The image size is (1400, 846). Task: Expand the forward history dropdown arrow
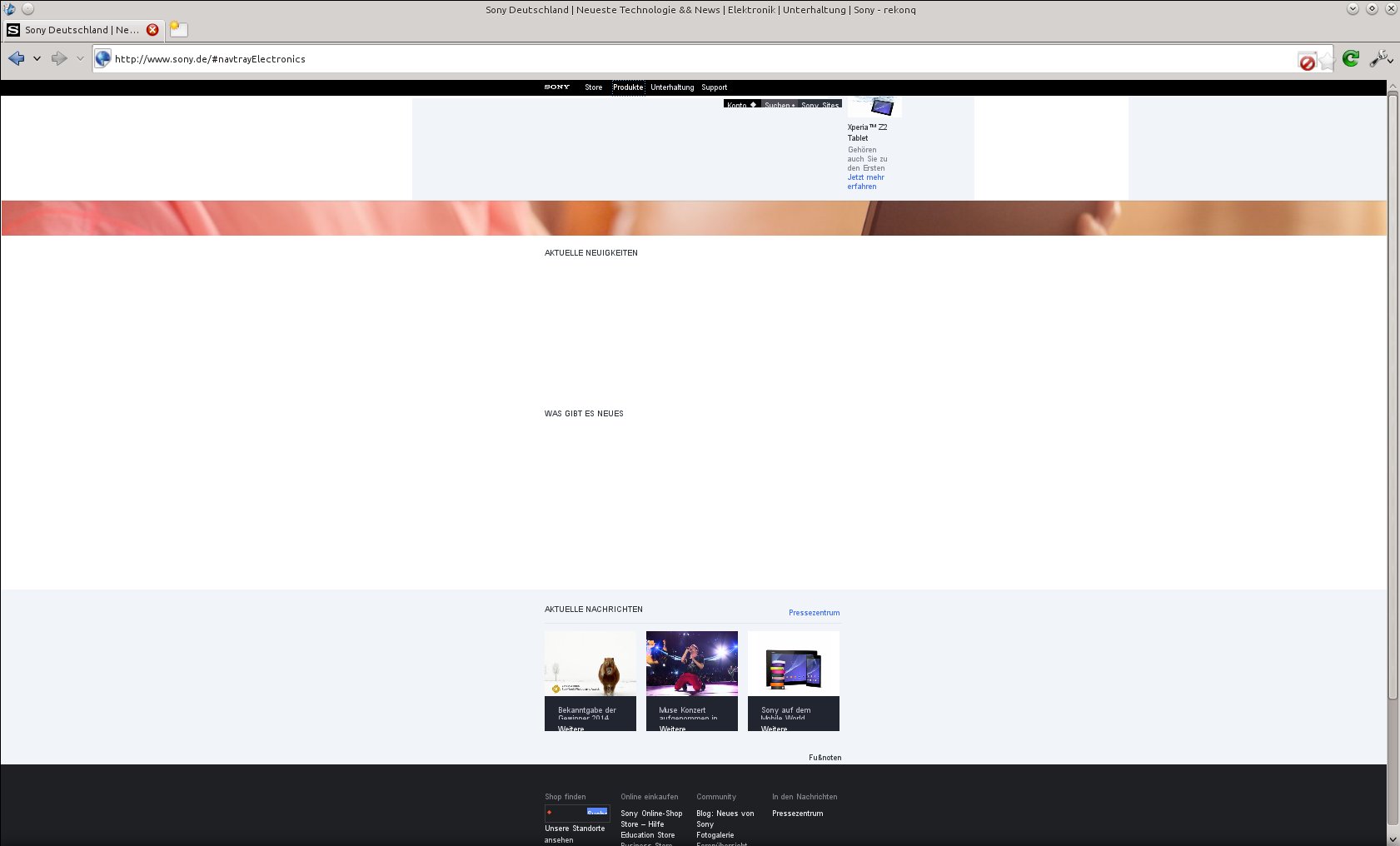click(80, 58)
